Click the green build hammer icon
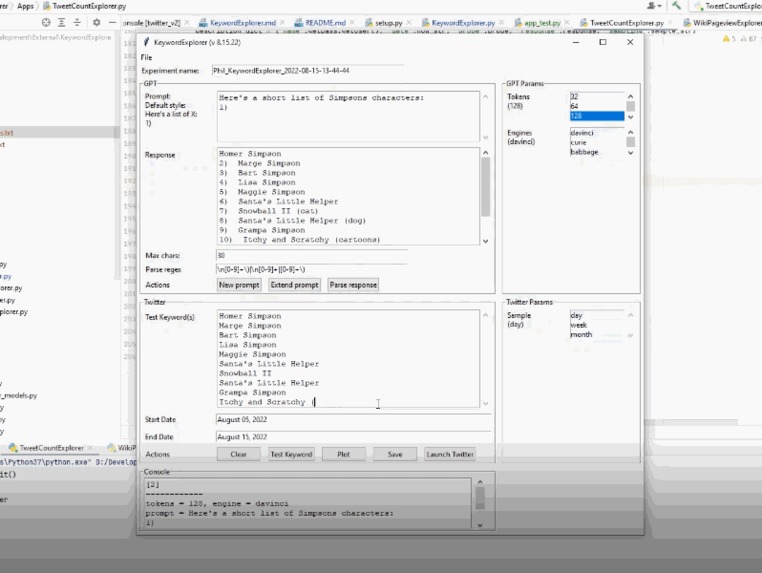 click(676, 6)
